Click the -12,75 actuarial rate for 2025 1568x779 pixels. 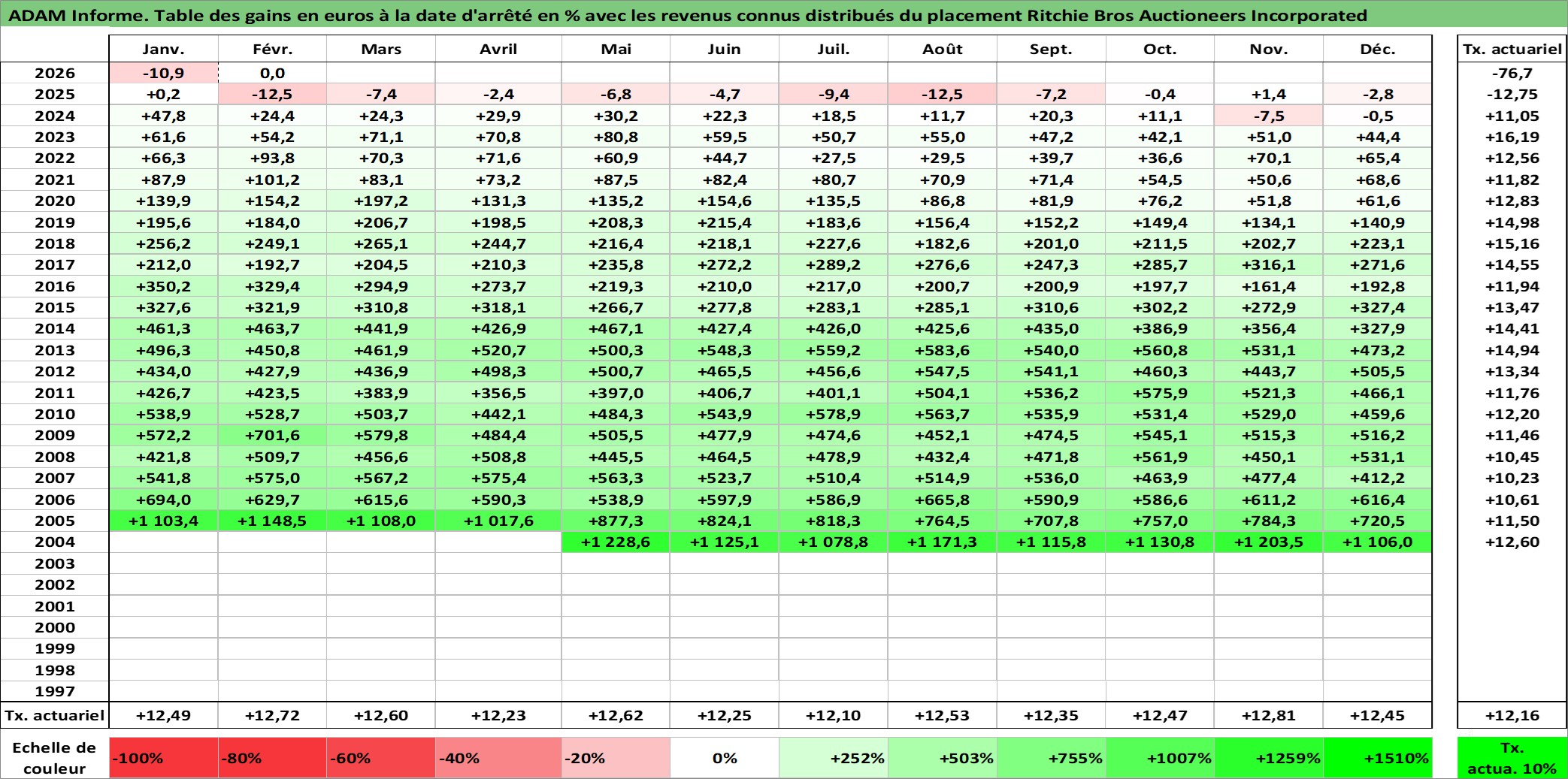1512,94
